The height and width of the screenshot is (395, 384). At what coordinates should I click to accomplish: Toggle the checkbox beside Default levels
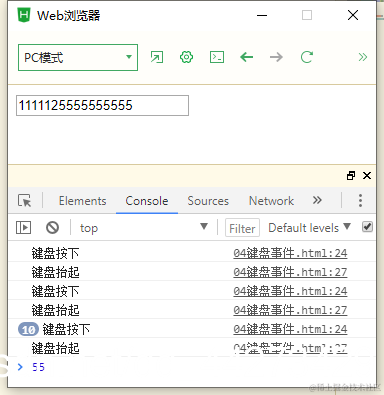click(x=367, y=227)
